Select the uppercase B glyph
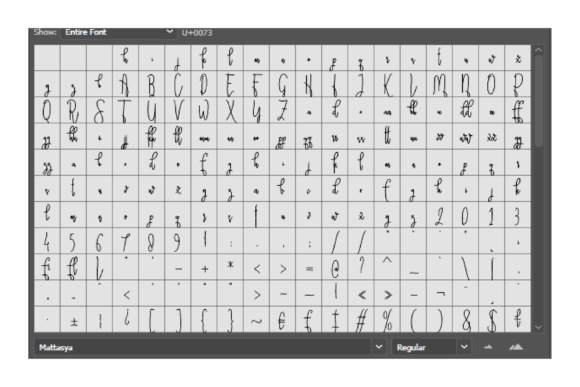580x387 pixels. coord(152,84)
